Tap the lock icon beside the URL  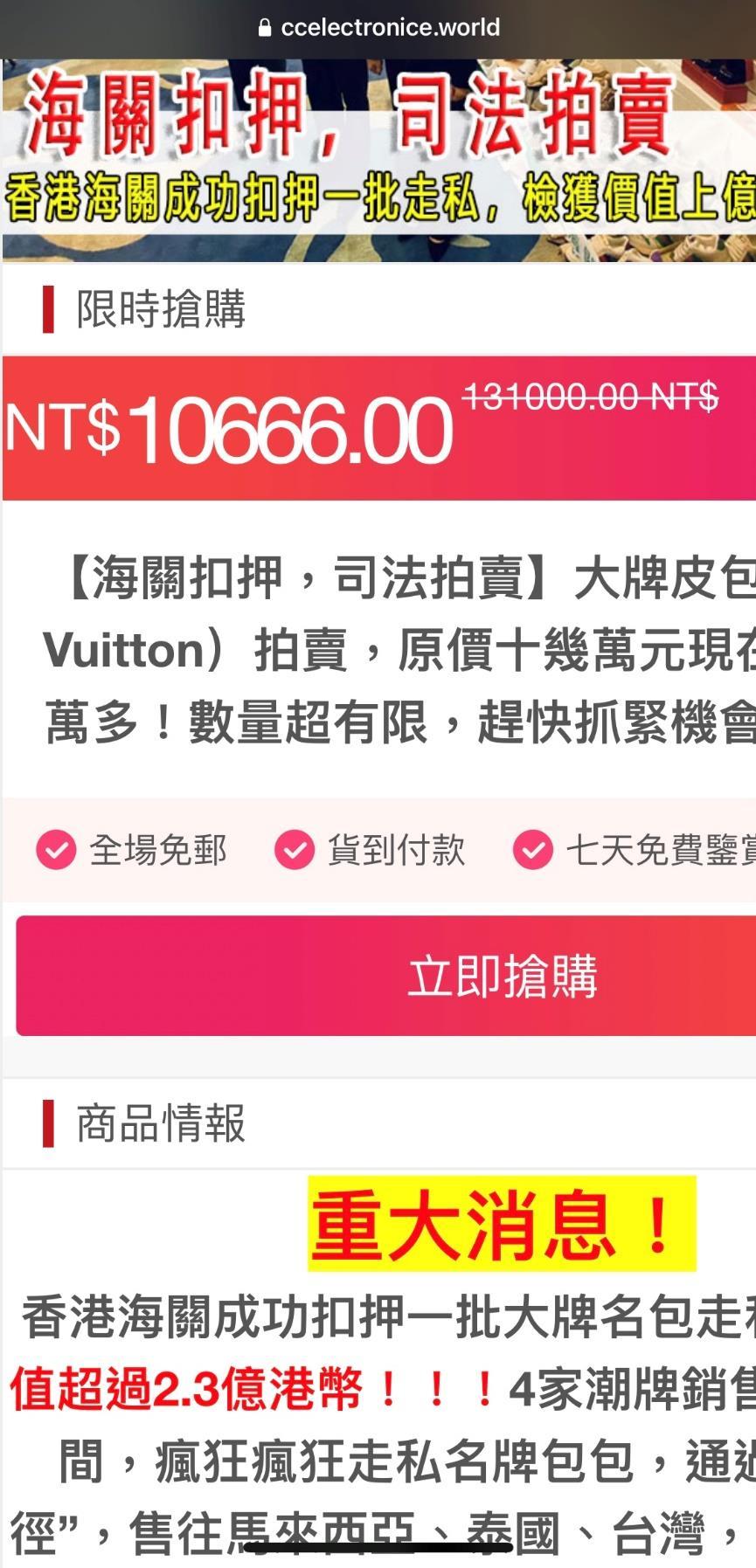[x=265, y=28]
